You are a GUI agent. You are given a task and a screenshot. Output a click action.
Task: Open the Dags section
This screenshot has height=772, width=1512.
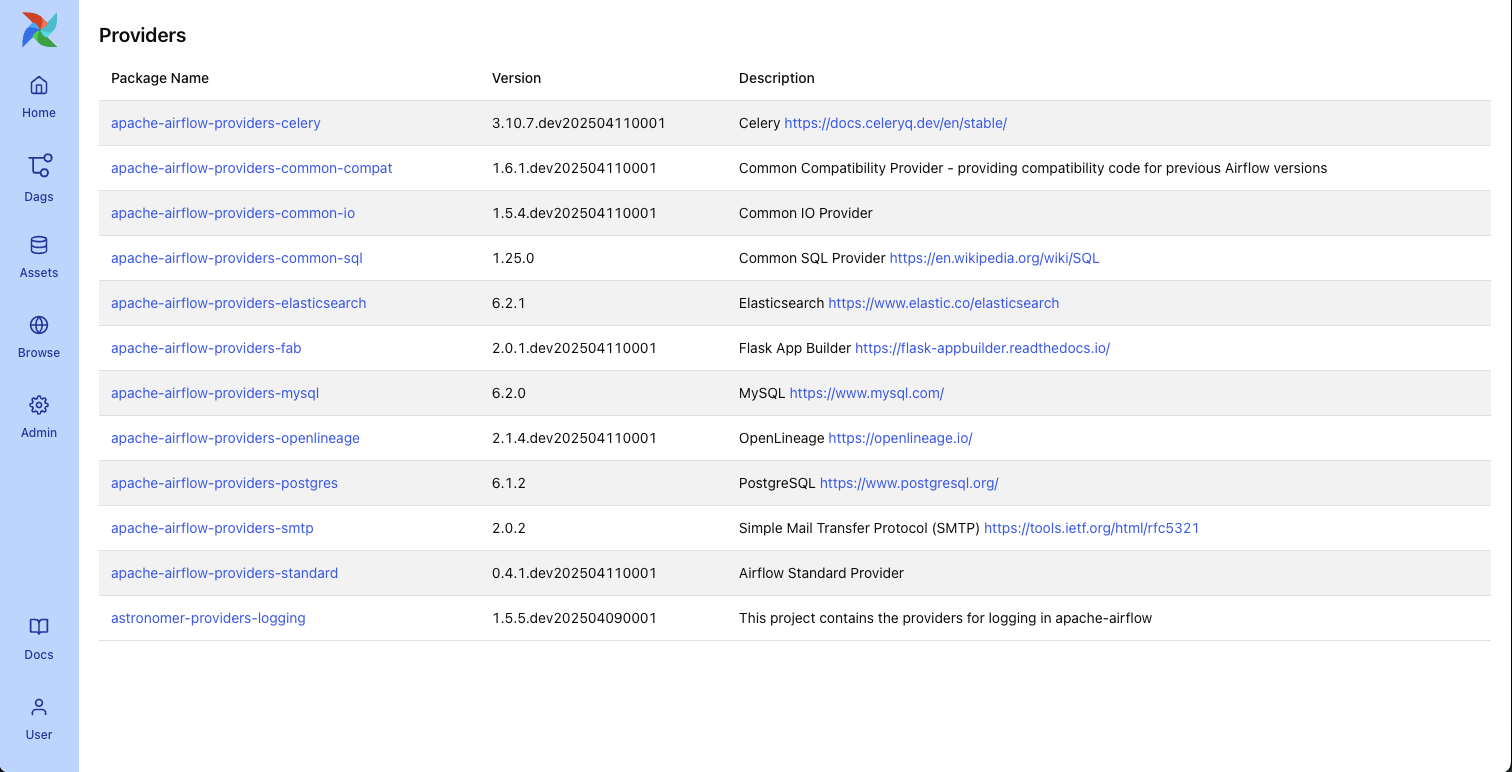39,178
